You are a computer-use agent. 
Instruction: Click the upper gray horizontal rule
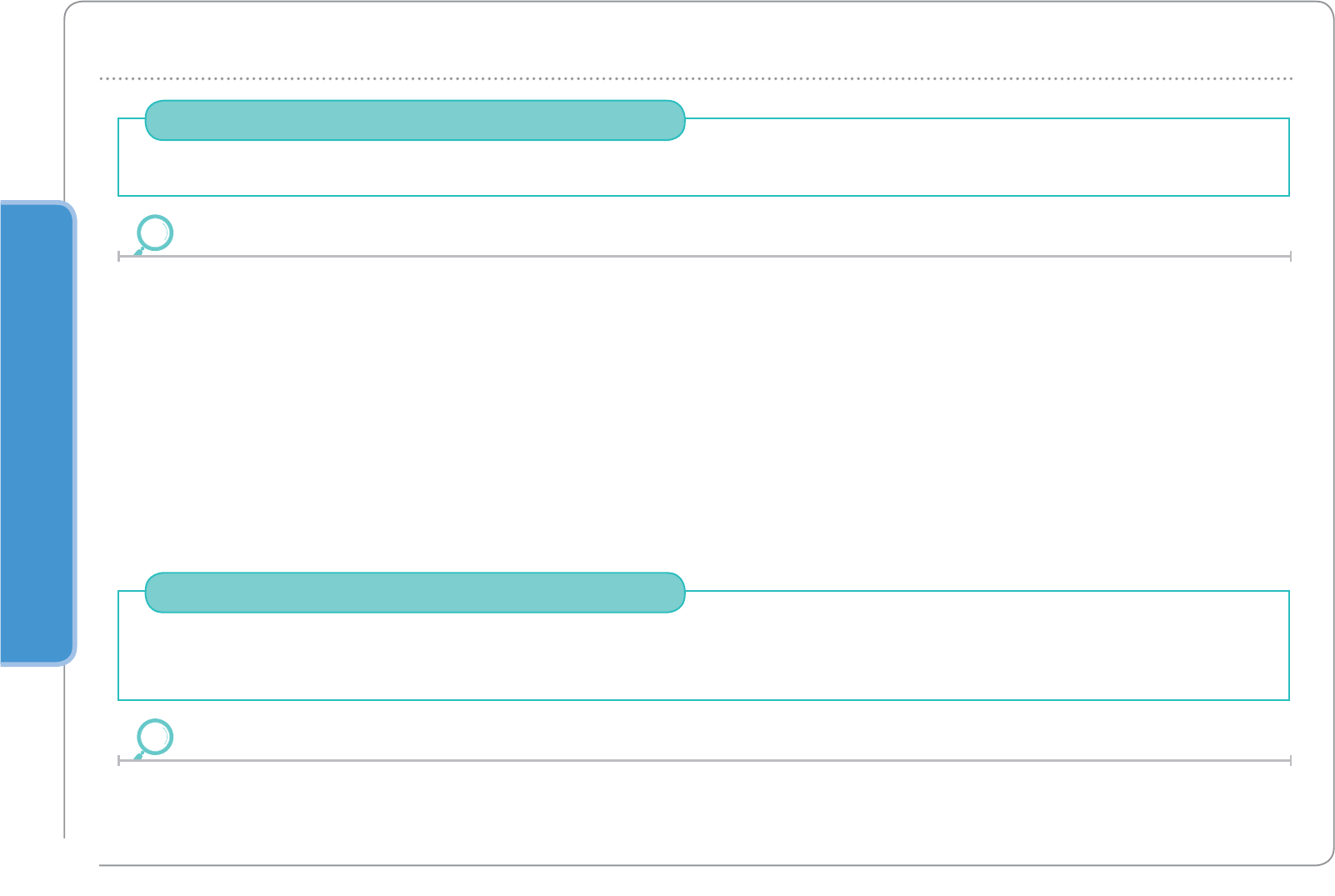[708, 257]
